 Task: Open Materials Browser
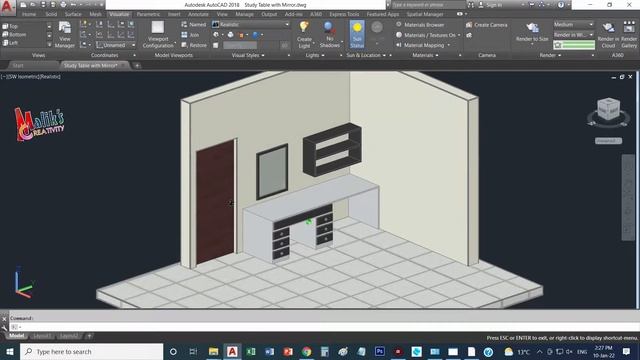[420, 24]
